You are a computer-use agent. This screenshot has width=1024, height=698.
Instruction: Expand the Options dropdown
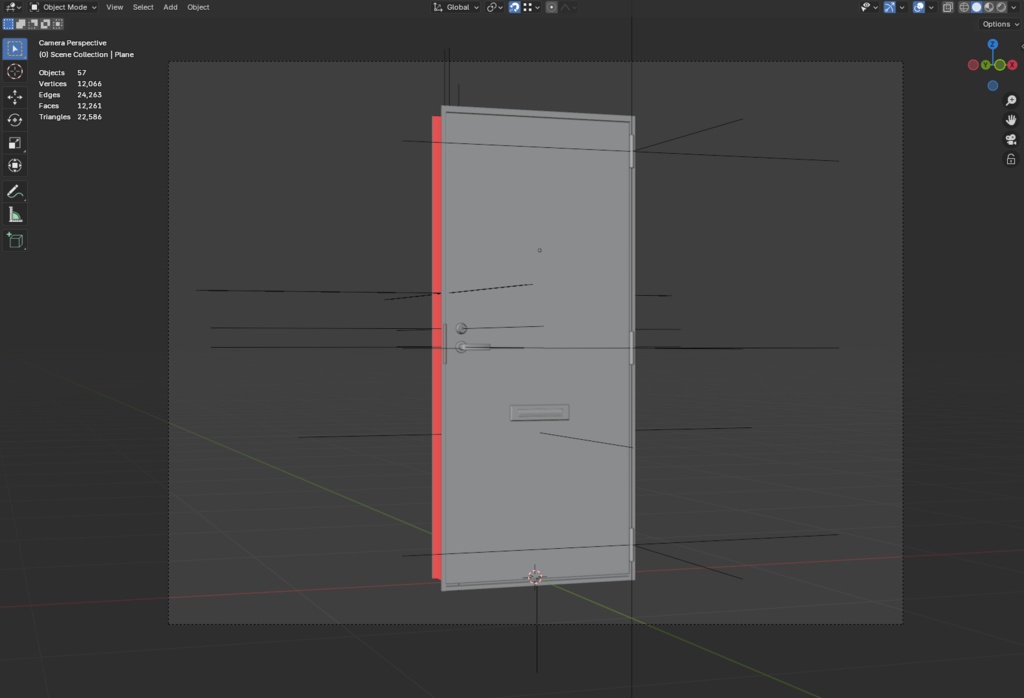tap(1000, 24)
